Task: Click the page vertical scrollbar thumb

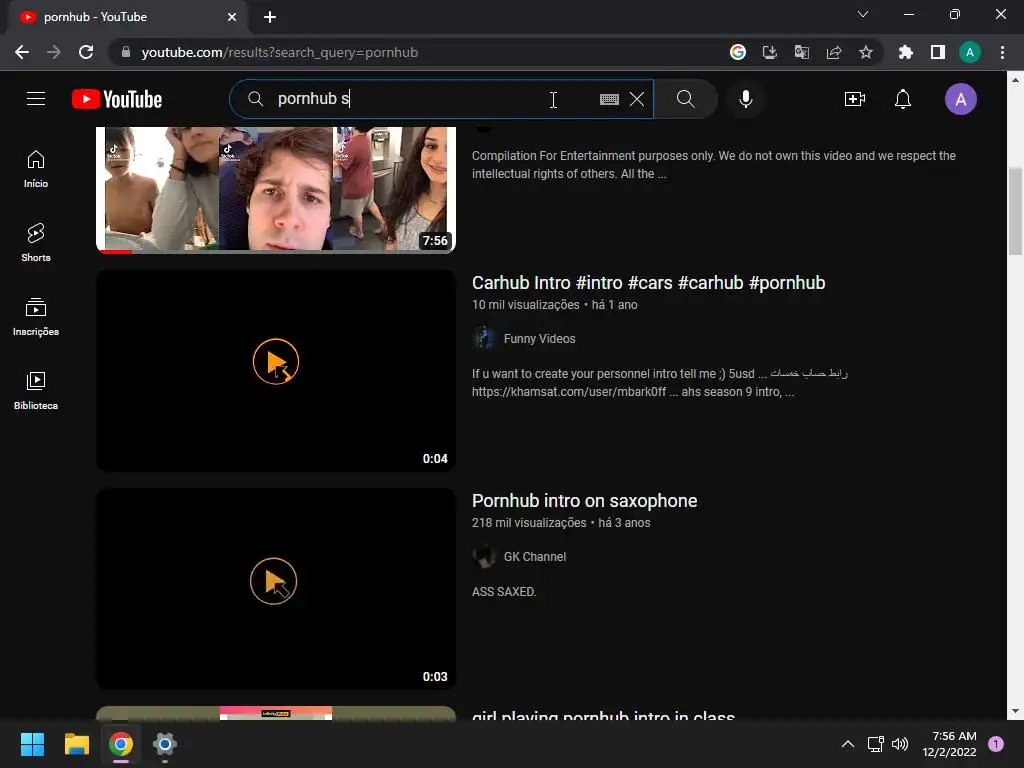Action: pyautogui.click(x=1015, y=211)
